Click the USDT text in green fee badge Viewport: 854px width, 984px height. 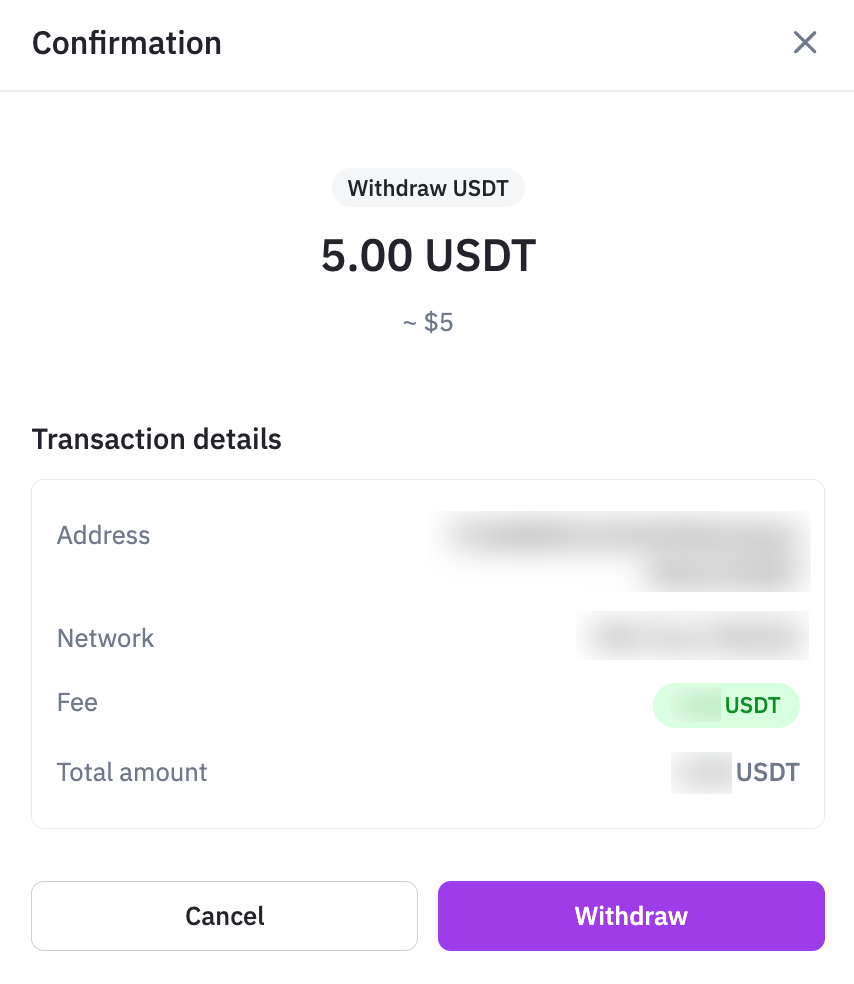click(x=752, y=705)
